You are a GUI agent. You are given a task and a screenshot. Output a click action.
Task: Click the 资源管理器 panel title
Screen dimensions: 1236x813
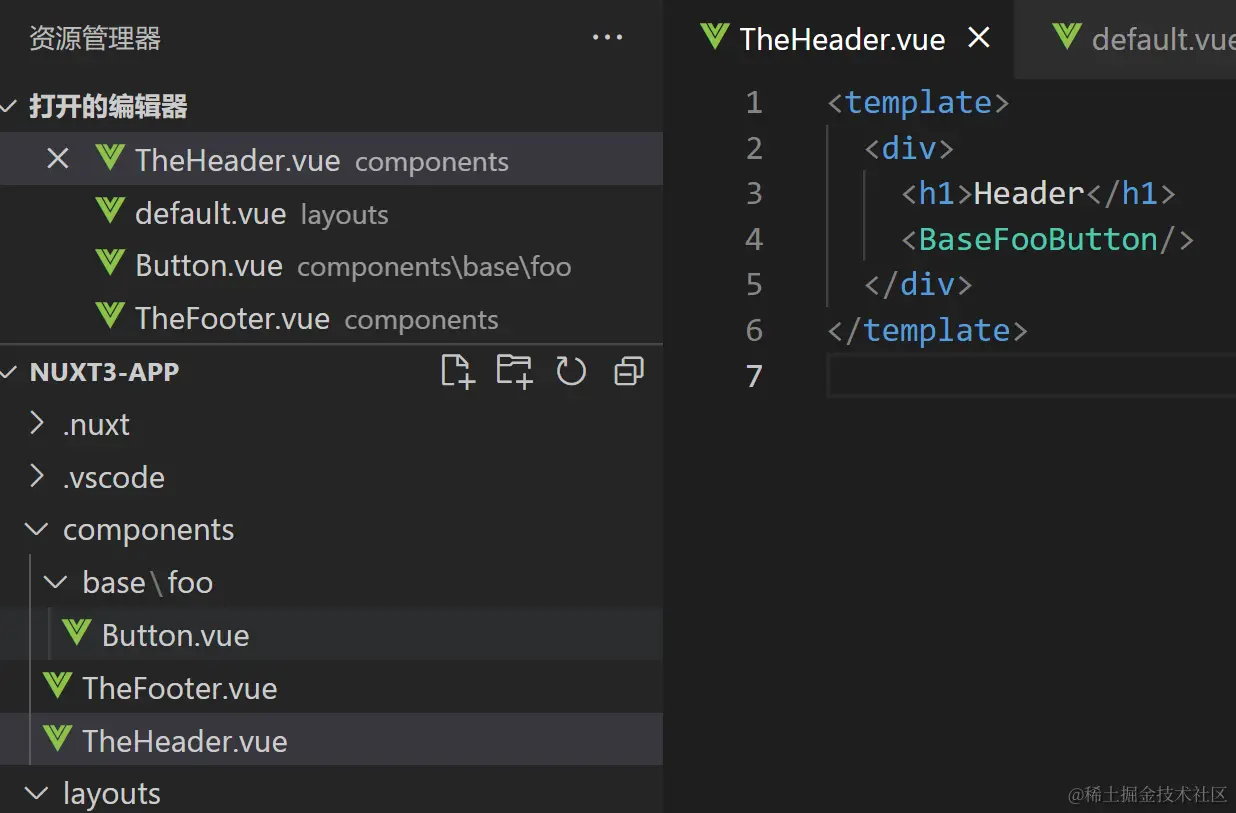95,39
